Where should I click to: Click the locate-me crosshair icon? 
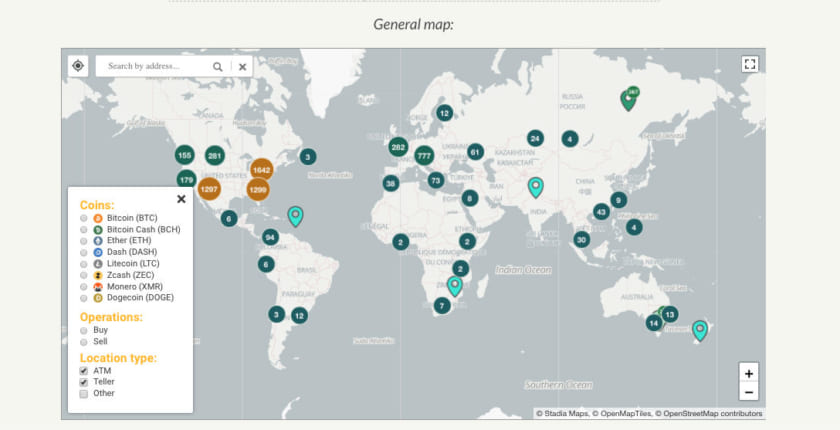[x=78, y=66]
